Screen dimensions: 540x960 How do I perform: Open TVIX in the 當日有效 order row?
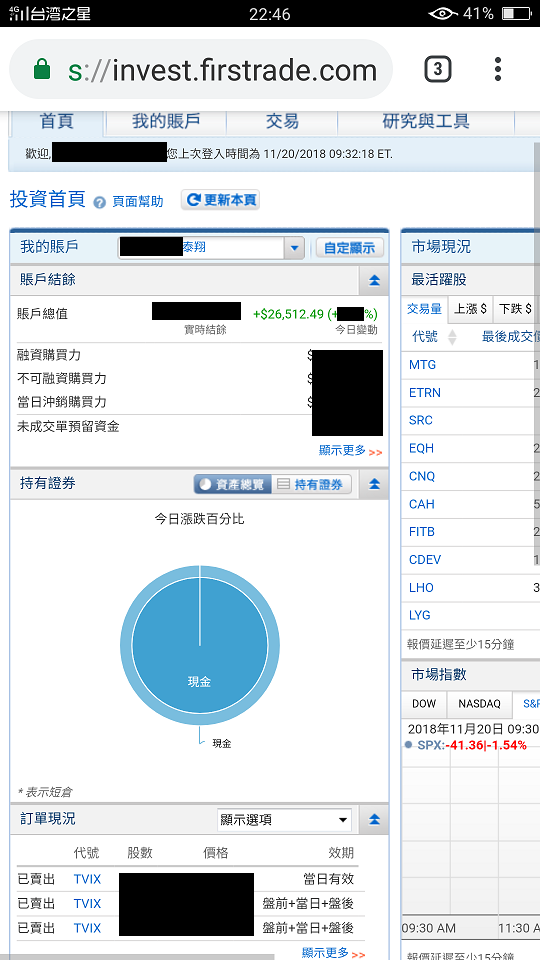tap(87, 880)
